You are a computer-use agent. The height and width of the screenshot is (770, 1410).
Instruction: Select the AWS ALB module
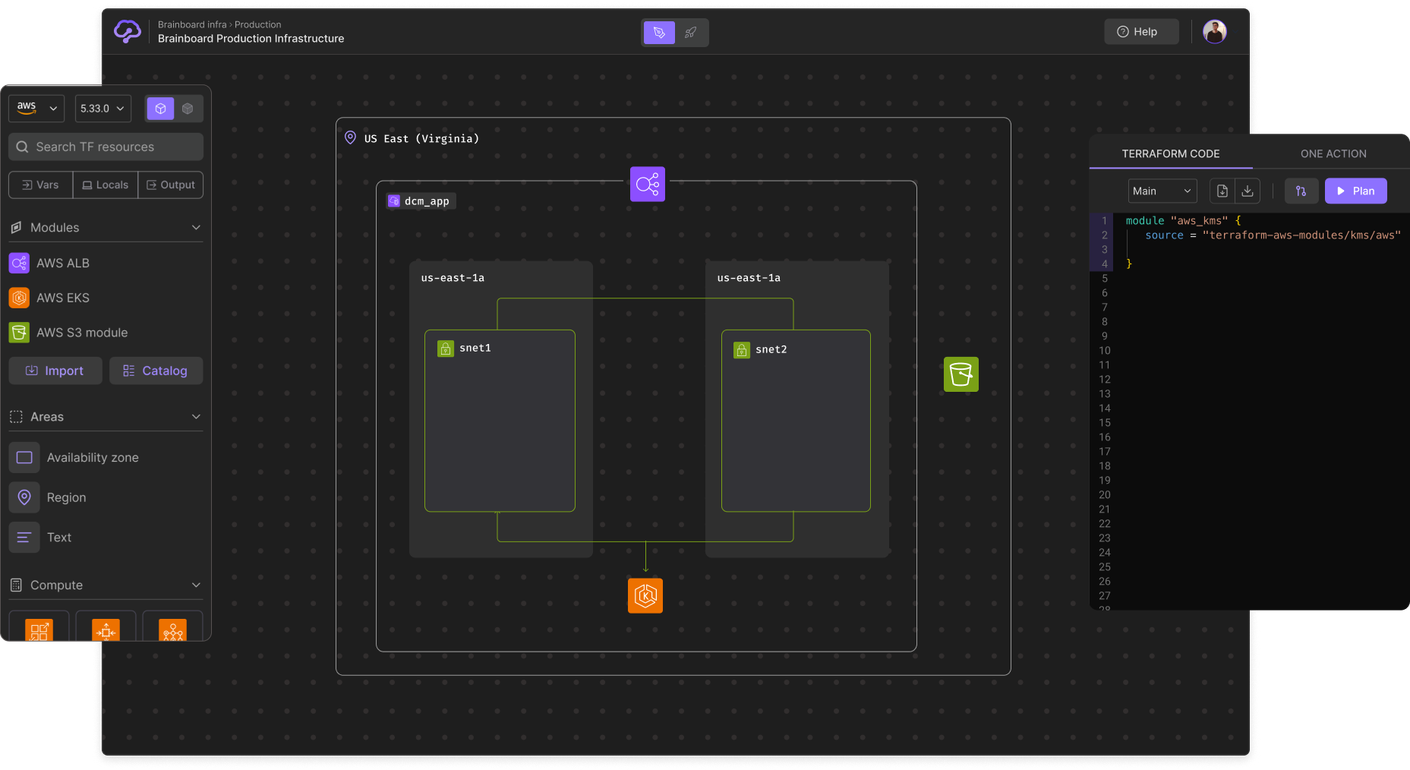point(62,262)
